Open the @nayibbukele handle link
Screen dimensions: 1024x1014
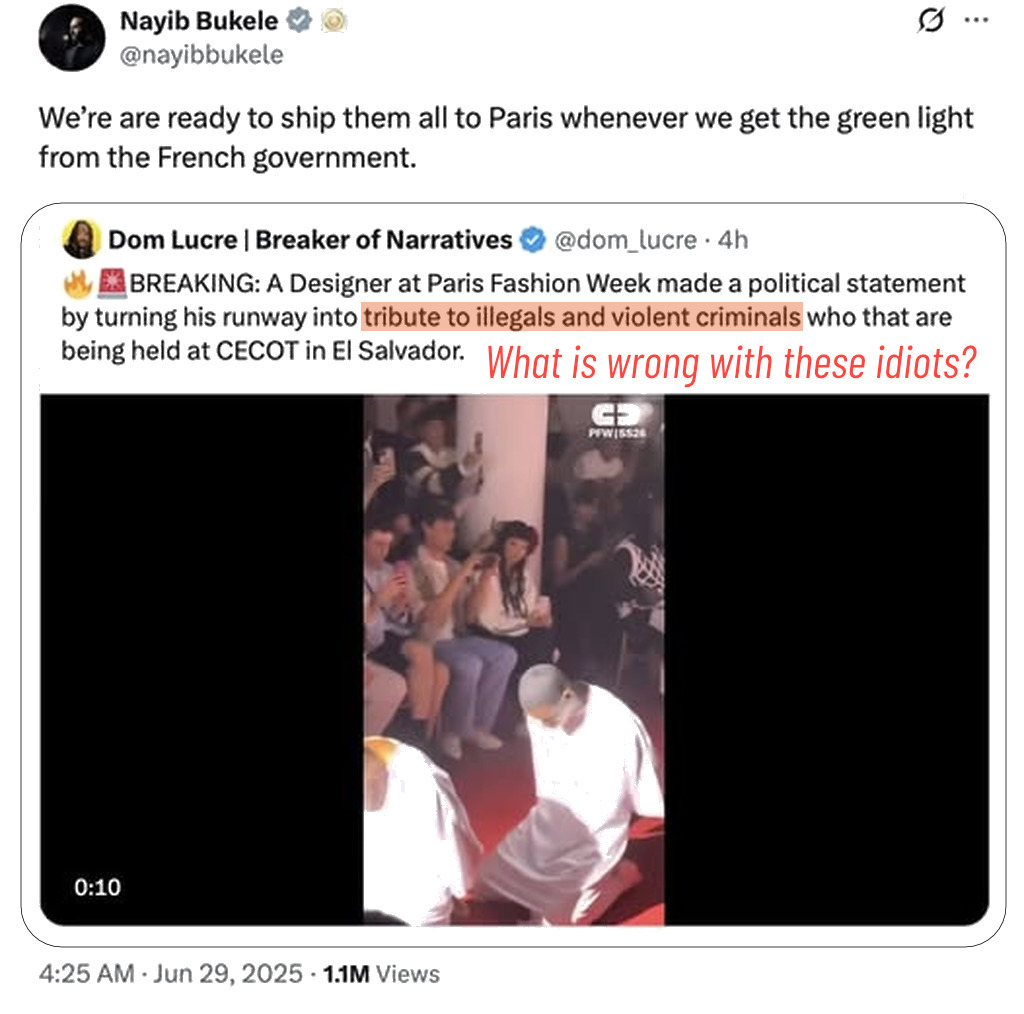click(201, 55)
